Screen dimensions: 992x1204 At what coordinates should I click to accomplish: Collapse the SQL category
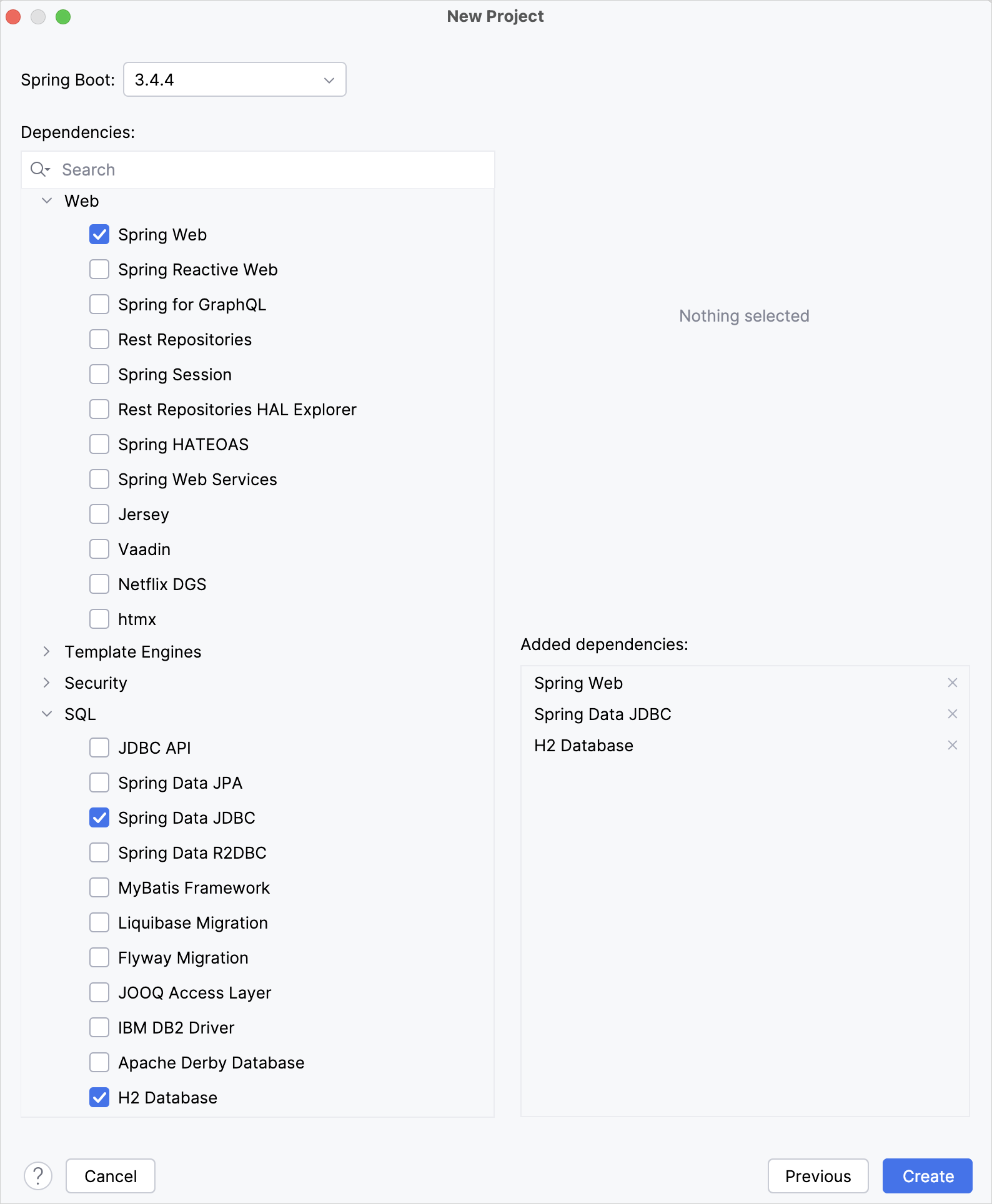pos(47,714)
